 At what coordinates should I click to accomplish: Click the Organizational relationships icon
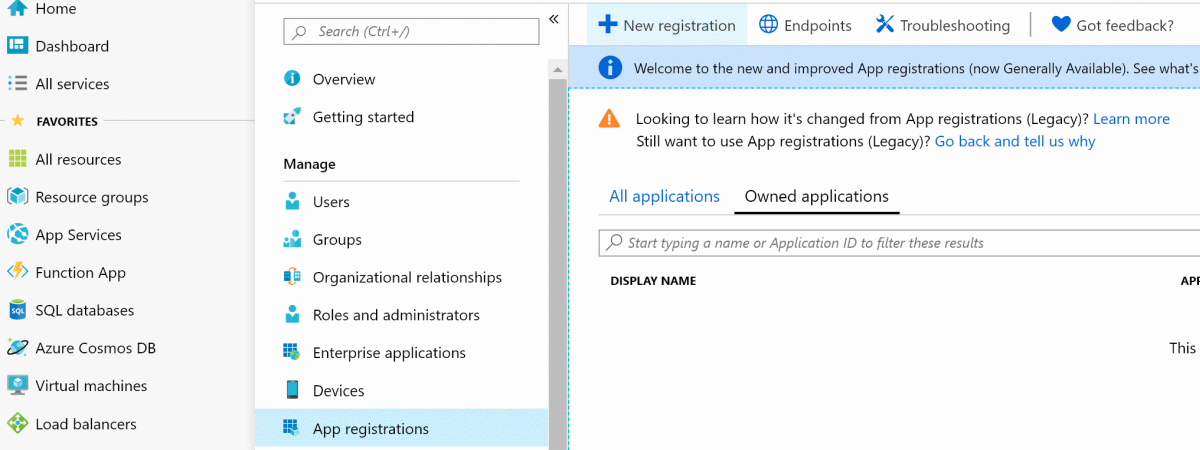(292, 277)
